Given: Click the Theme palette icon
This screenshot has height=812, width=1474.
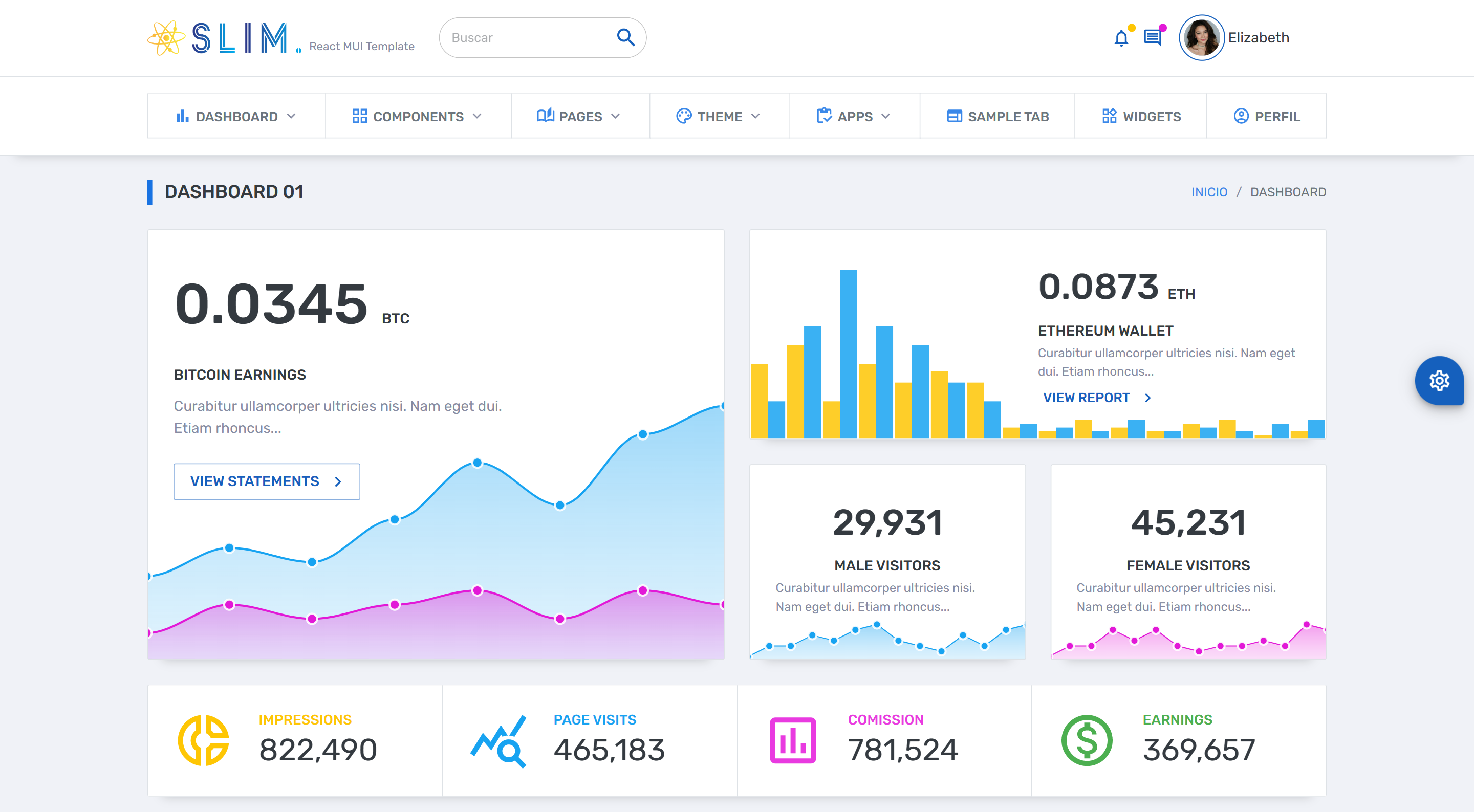Looking at the screenshot, I should tap(684, 116).
